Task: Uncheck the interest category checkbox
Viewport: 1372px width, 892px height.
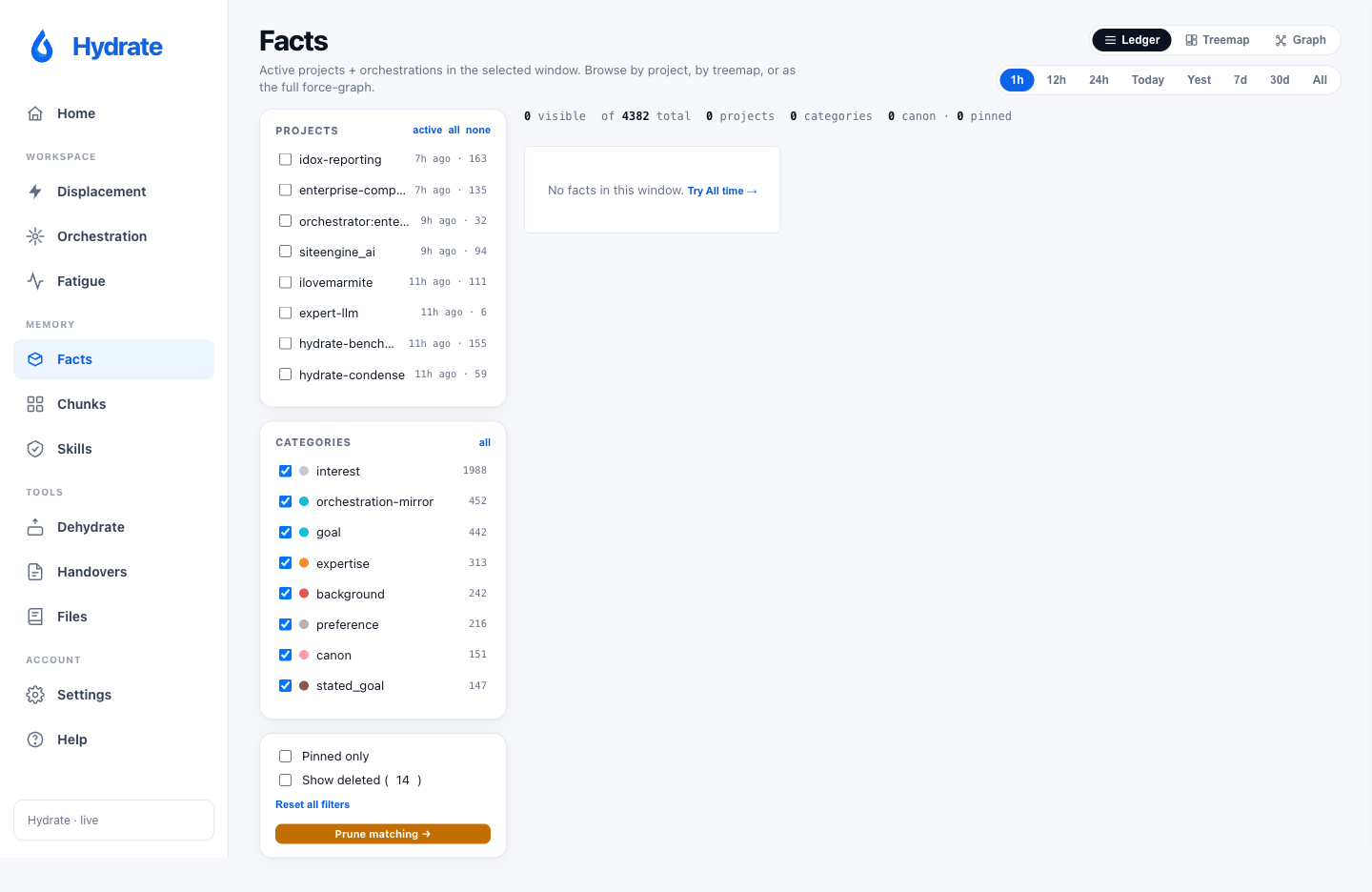Action: pos(285,471)
